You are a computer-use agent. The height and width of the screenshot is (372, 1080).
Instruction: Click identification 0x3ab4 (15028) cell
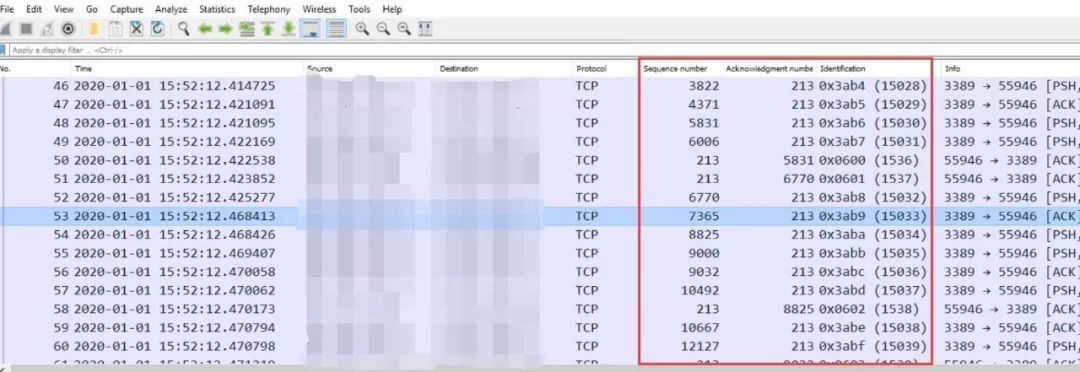[873, 86]
